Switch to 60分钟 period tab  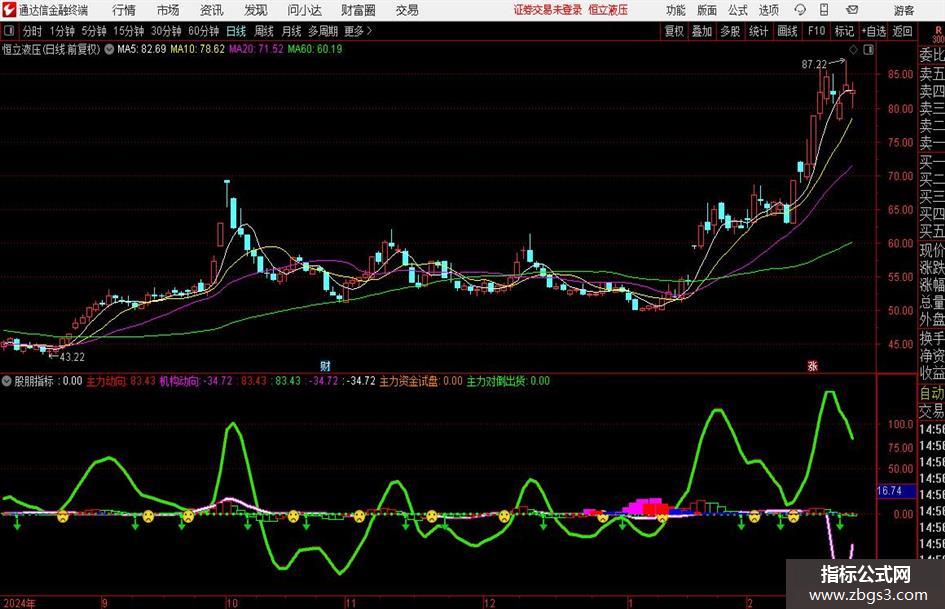[204, 31]
